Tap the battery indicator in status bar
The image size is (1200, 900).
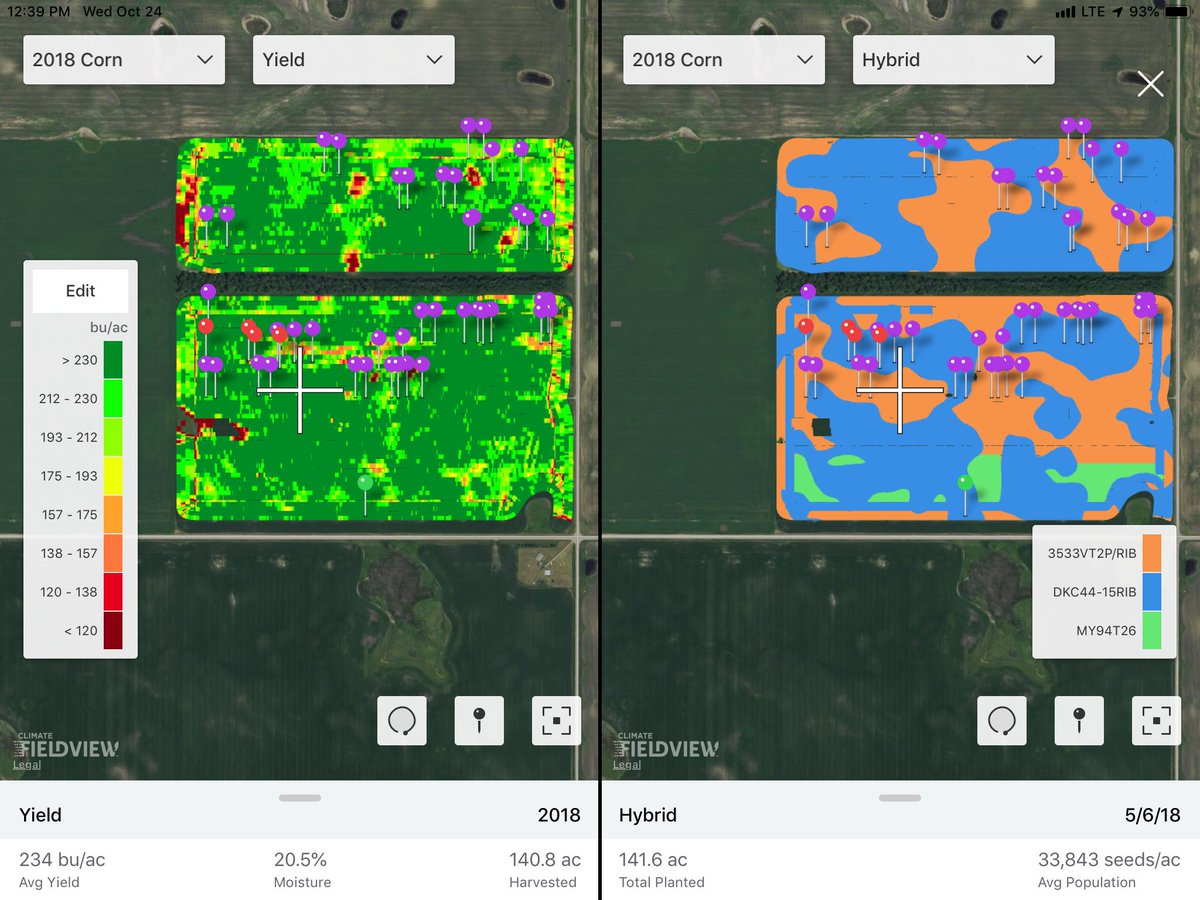1176,12
